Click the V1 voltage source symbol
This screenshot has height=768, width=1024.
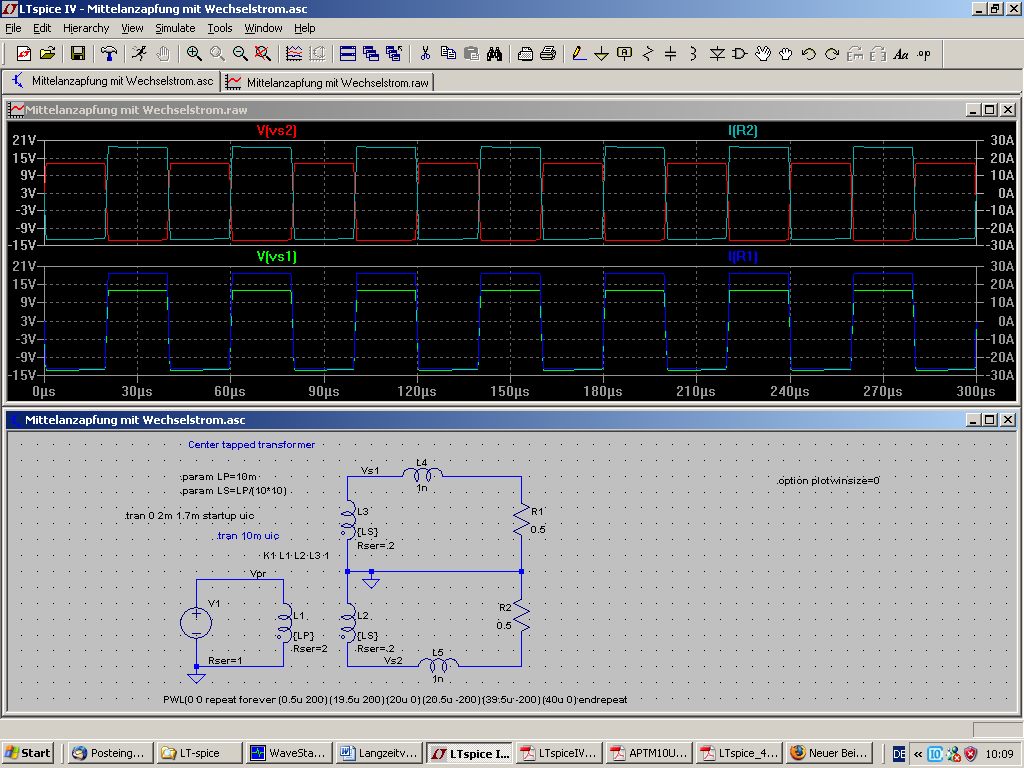[196, 622]
